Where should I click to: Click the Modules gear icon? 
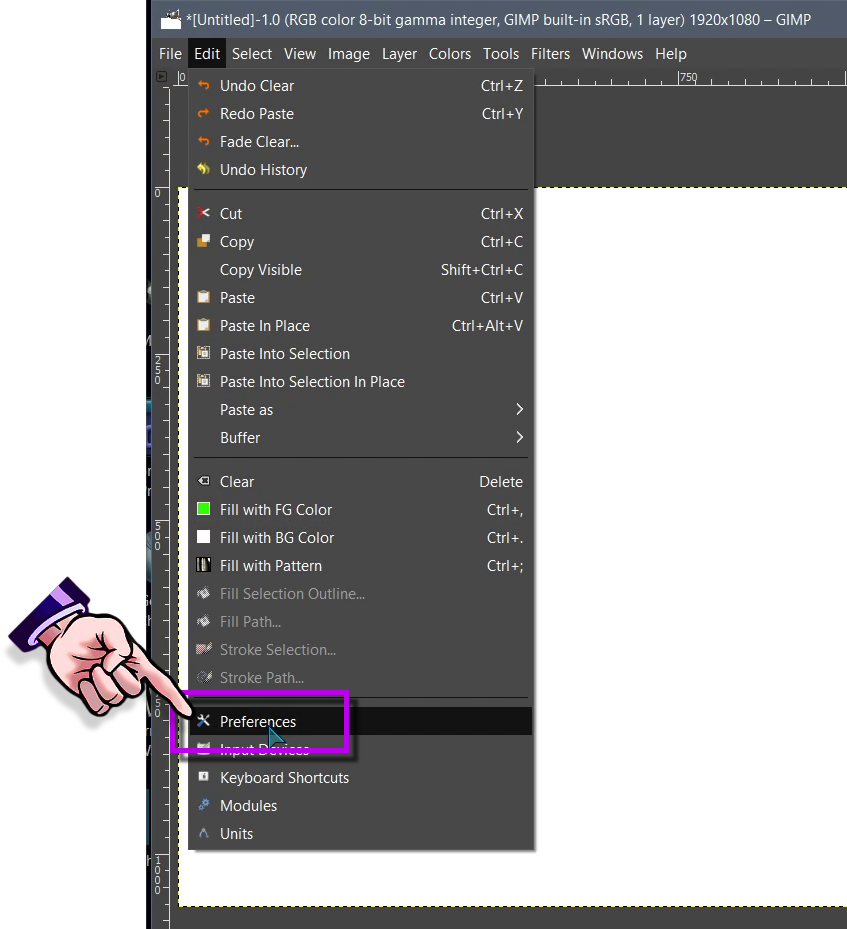[203, 805]
